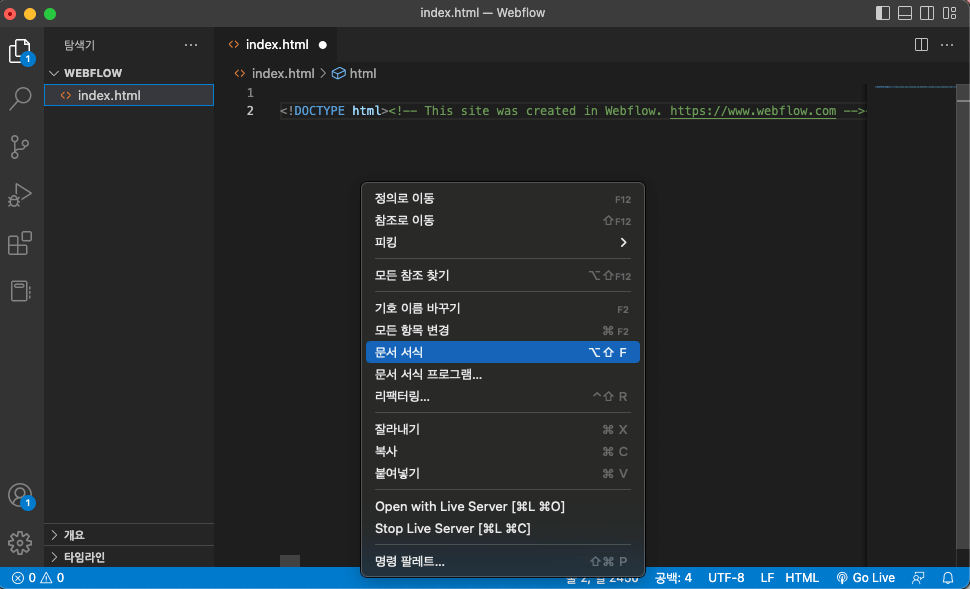Screen dimensions: 970x589
Task: Open Explorer panel More Actions ellipsis
Action: (x=191, y=45)
